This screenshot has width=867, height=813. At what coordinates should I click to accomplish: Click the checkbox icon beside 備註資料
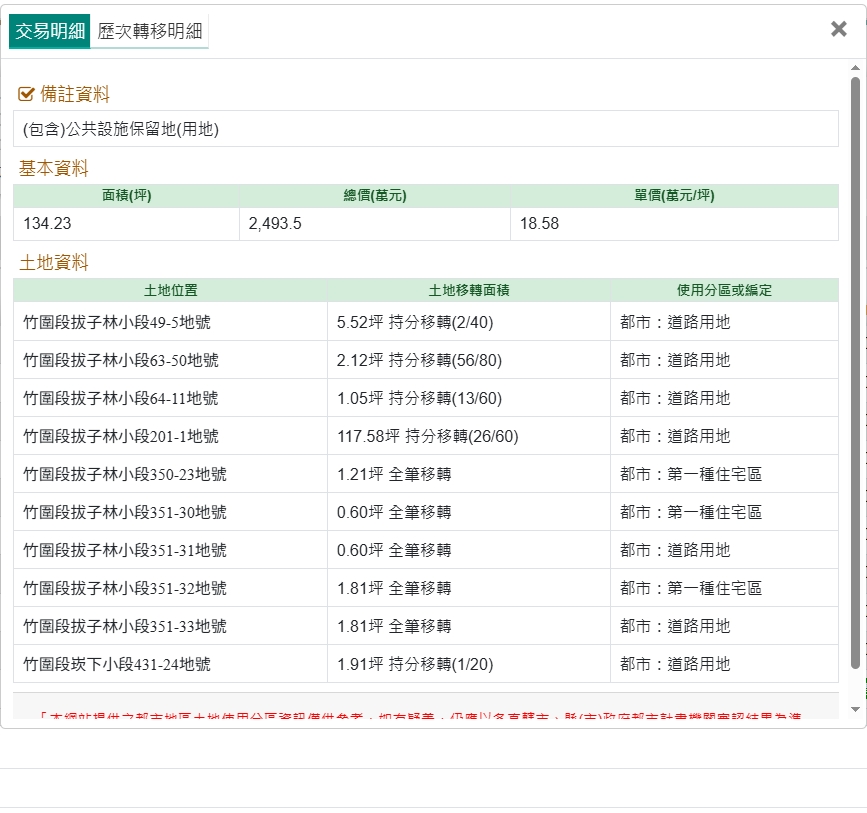(x=27, y=95)
